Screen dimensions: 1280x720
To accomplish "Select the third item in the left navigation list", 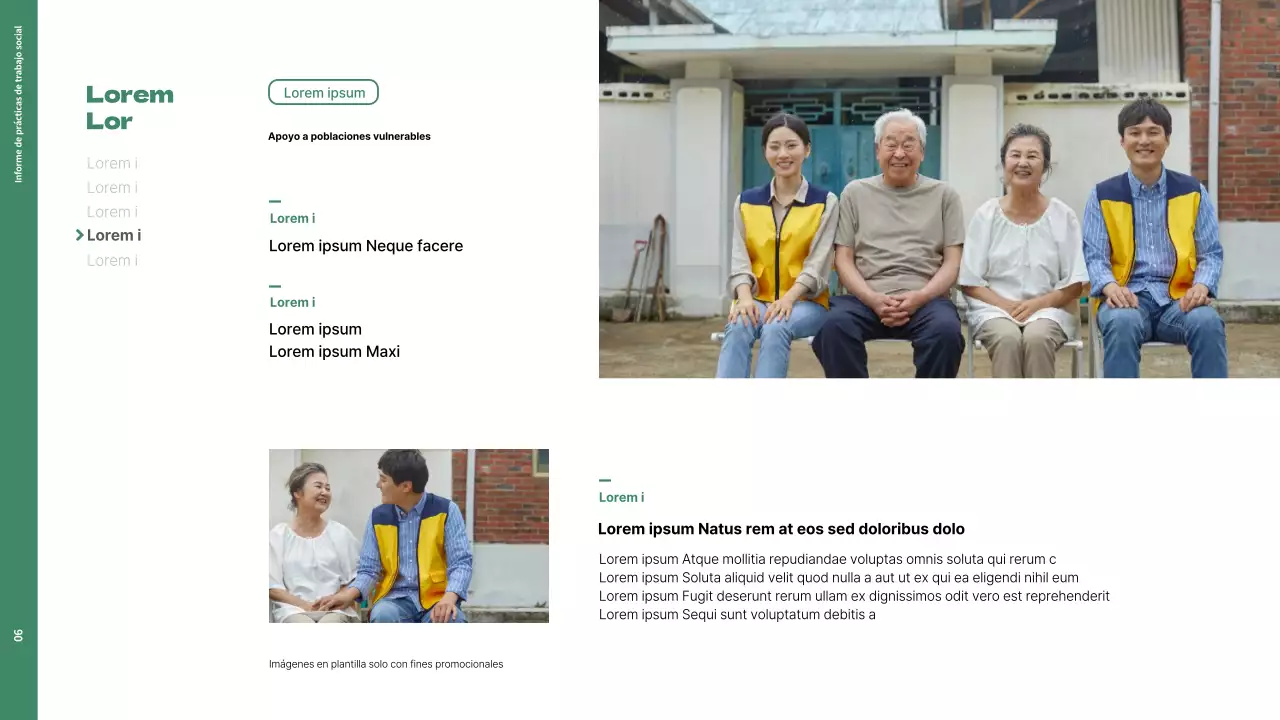I will (112, 212).
